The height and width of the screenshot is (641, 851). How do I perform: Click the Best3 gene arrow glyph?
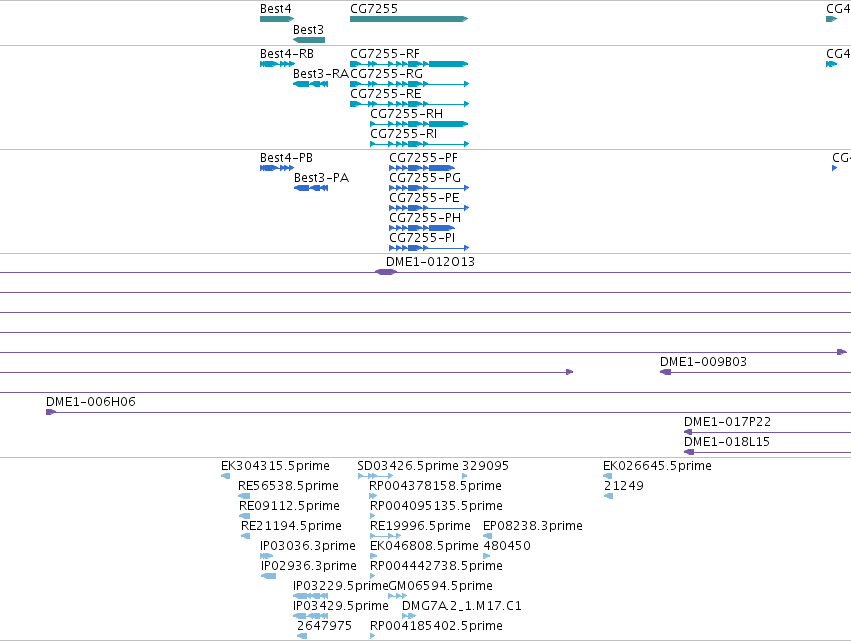point(309,40)
